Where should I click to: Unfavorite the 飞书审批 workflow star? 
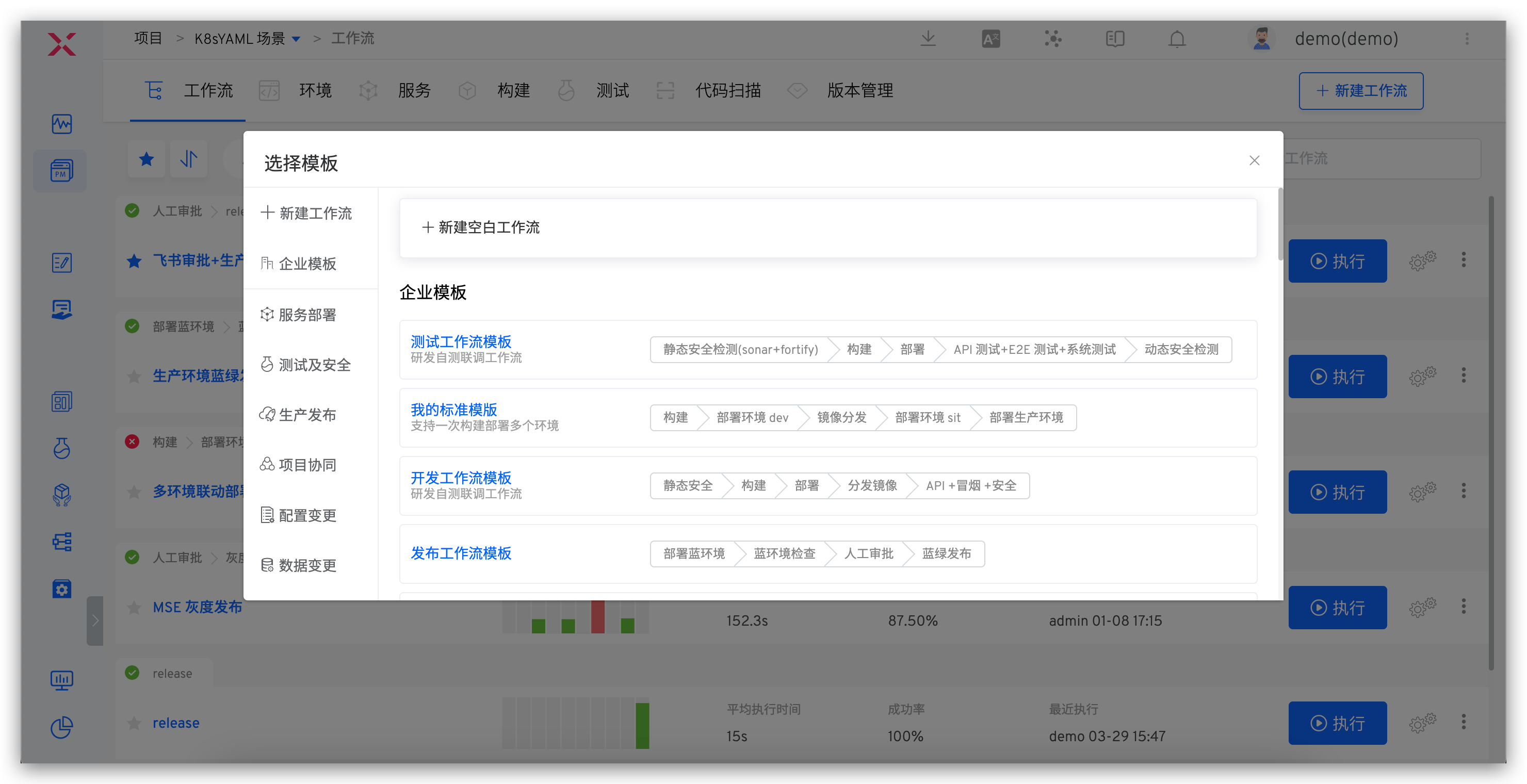(134, 261)
